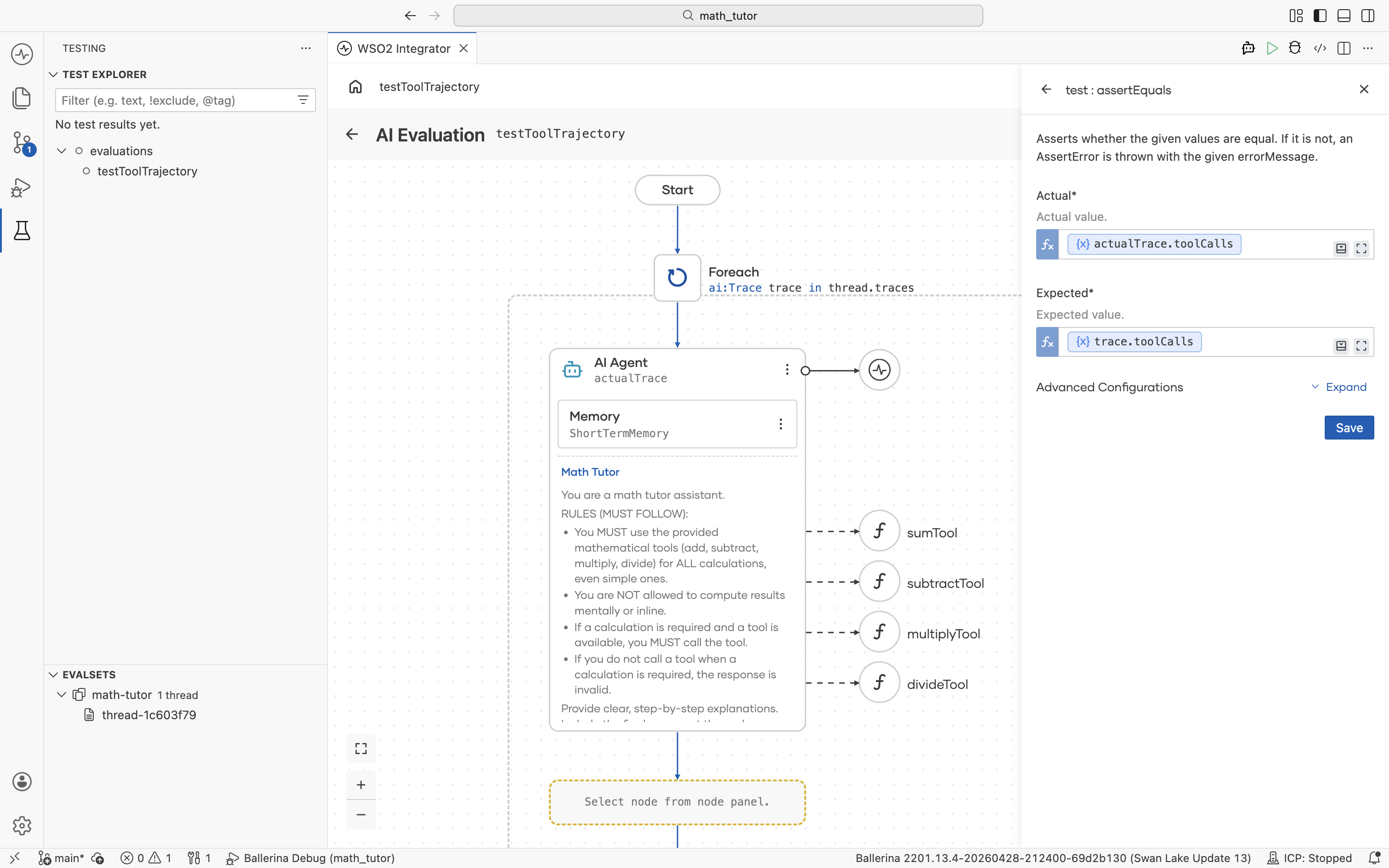Zoom out of the diagram

(x=361, y=815)
